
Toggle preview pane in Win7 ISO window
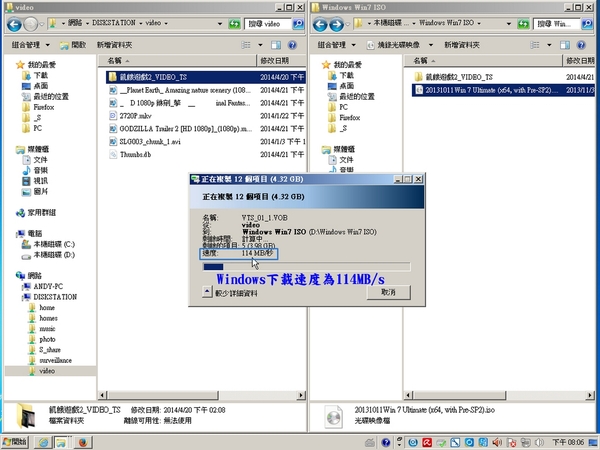(565, 45)
